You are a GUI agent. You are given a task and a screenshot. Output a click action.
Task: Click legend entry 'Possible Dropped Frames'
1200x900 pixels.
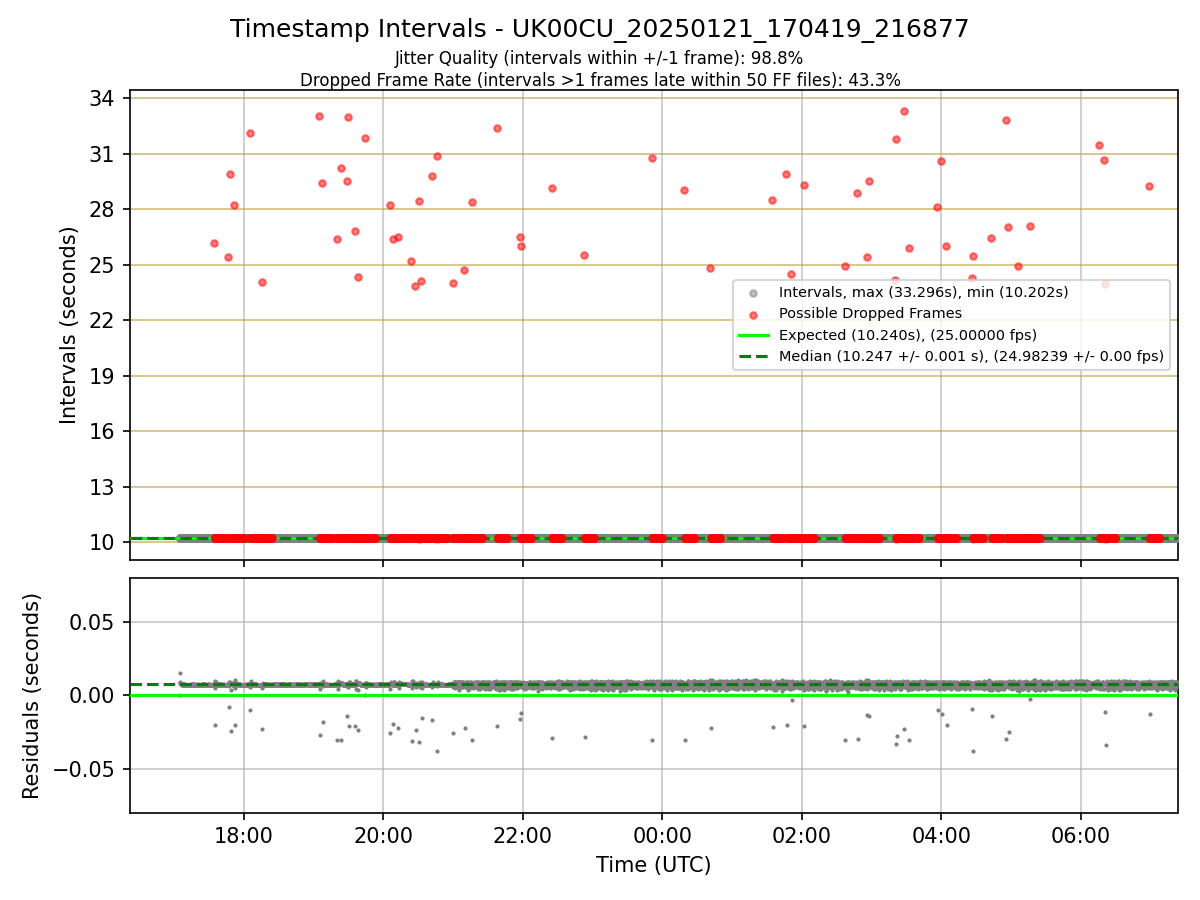click(870, 313)
